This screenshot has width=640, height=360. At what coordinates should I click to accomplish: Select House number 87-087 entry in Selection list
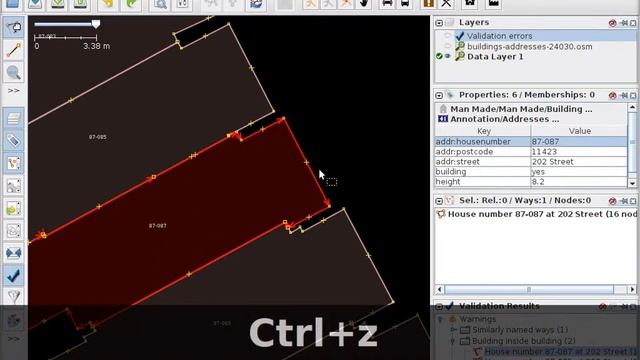tap(536, 214)
